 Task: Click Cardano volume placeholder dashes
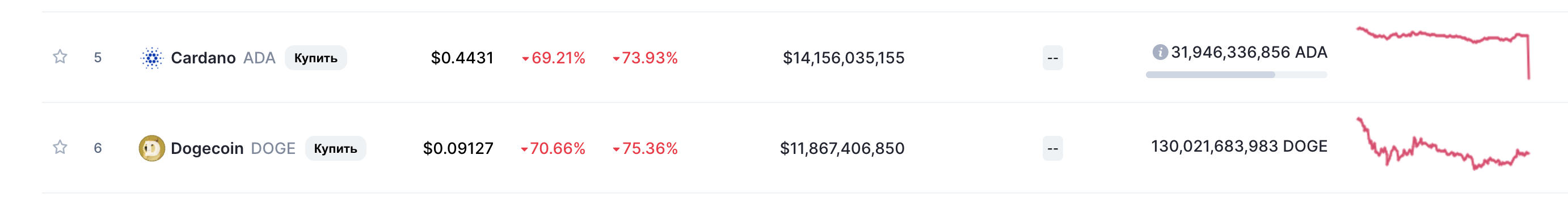[x=1052, y=58]
